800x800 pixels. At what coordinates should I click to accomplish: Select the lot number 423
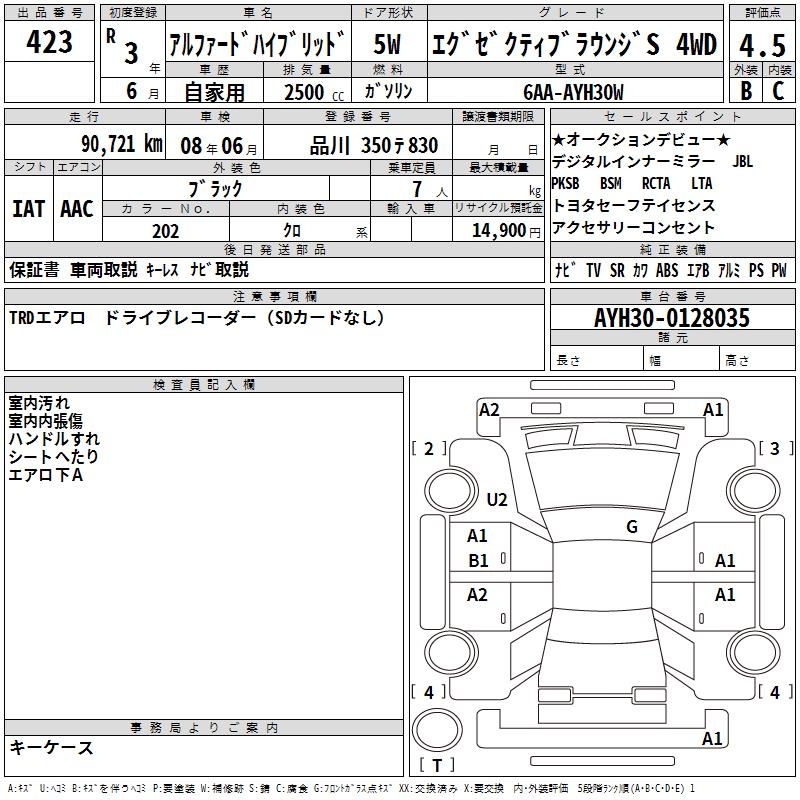(x=50, y=43)
